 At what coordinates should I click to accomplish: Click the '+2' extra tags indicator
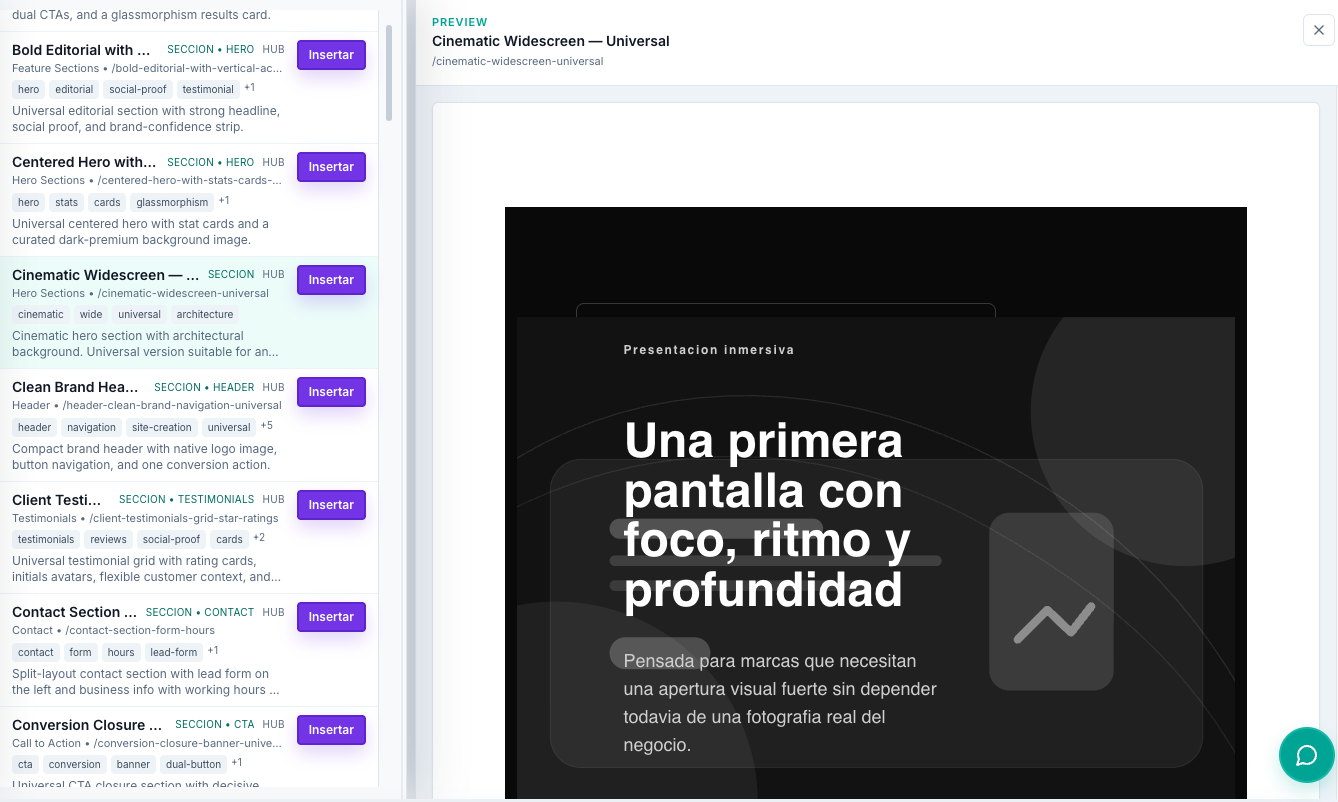(x=259, y=538)
